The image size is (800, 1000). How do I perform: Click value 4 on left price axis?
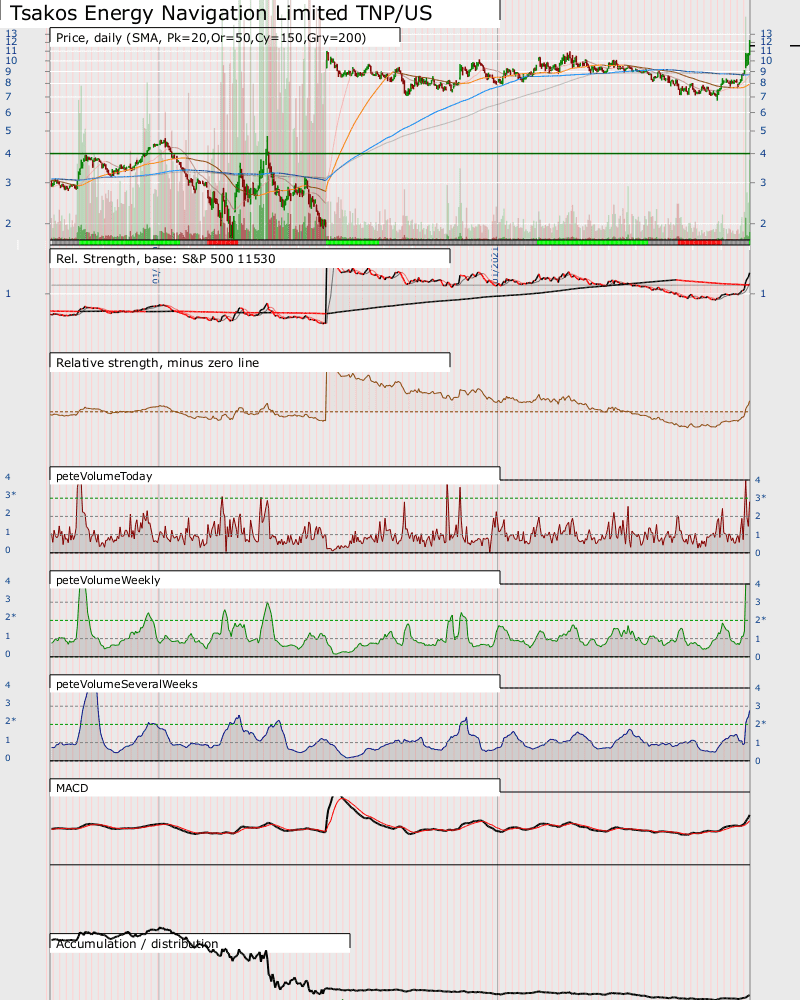click(x=8, y=154)
